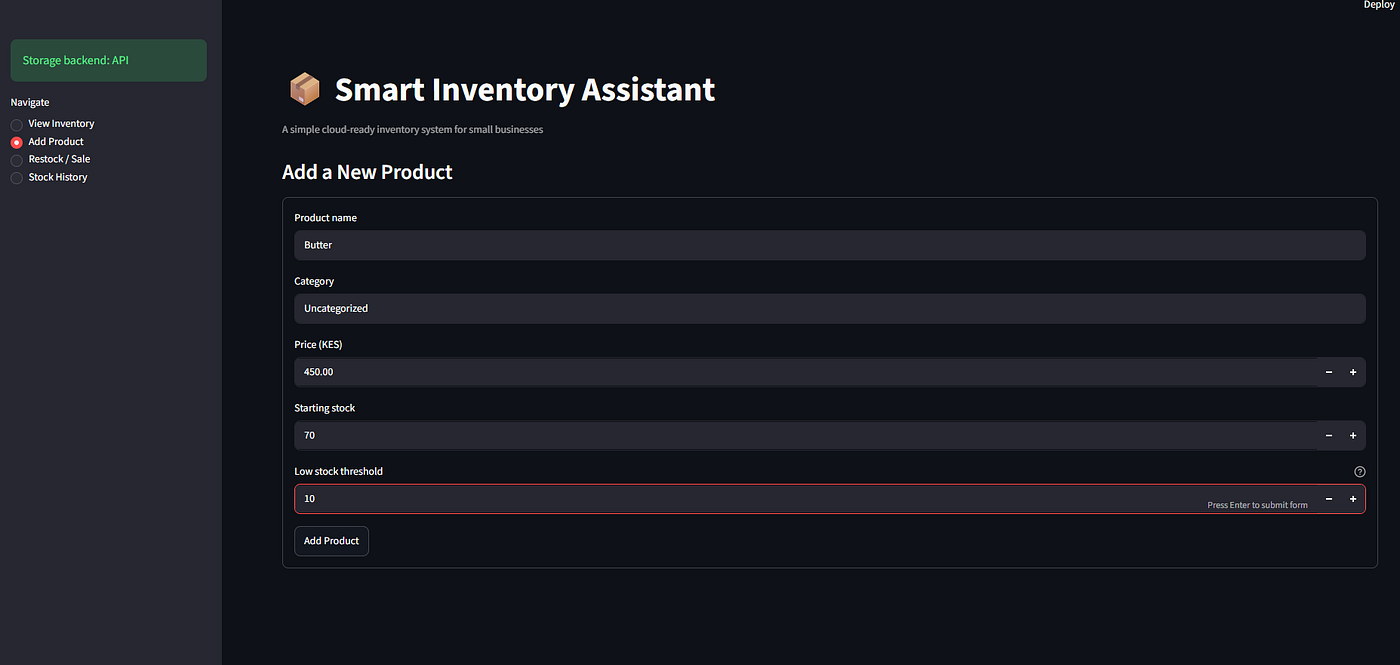The image size is (1400, 665).
Task: Open the Deploy menu
Action: pyautogui.click(x=1378, y=5)
